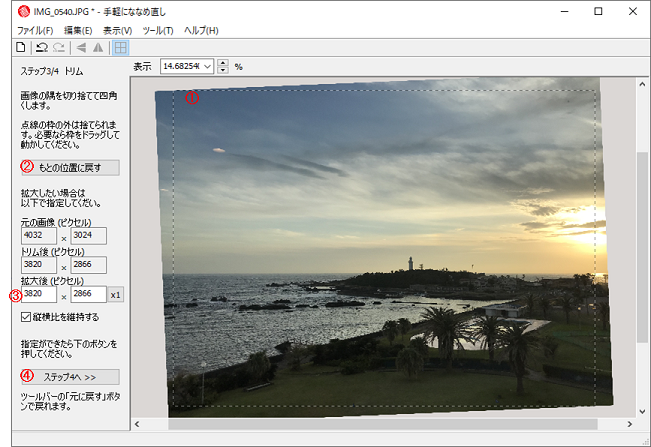
Task: Toggle the grid display toolbar icon
Action: point(120,47)
